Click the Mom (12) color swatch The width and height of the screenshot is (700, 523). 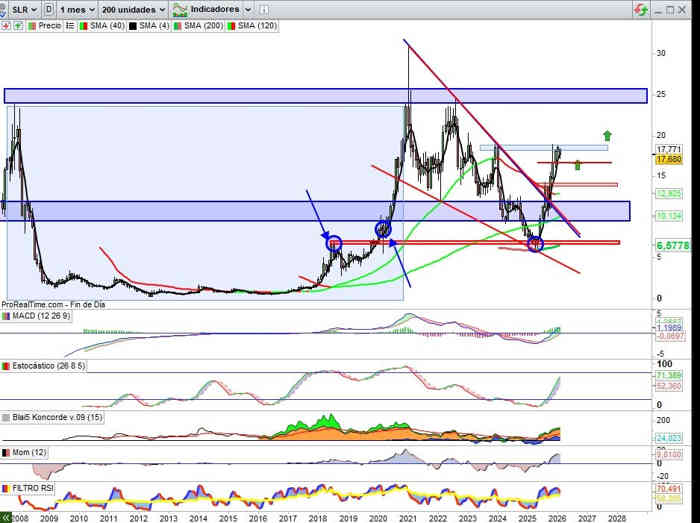(6, 453)
